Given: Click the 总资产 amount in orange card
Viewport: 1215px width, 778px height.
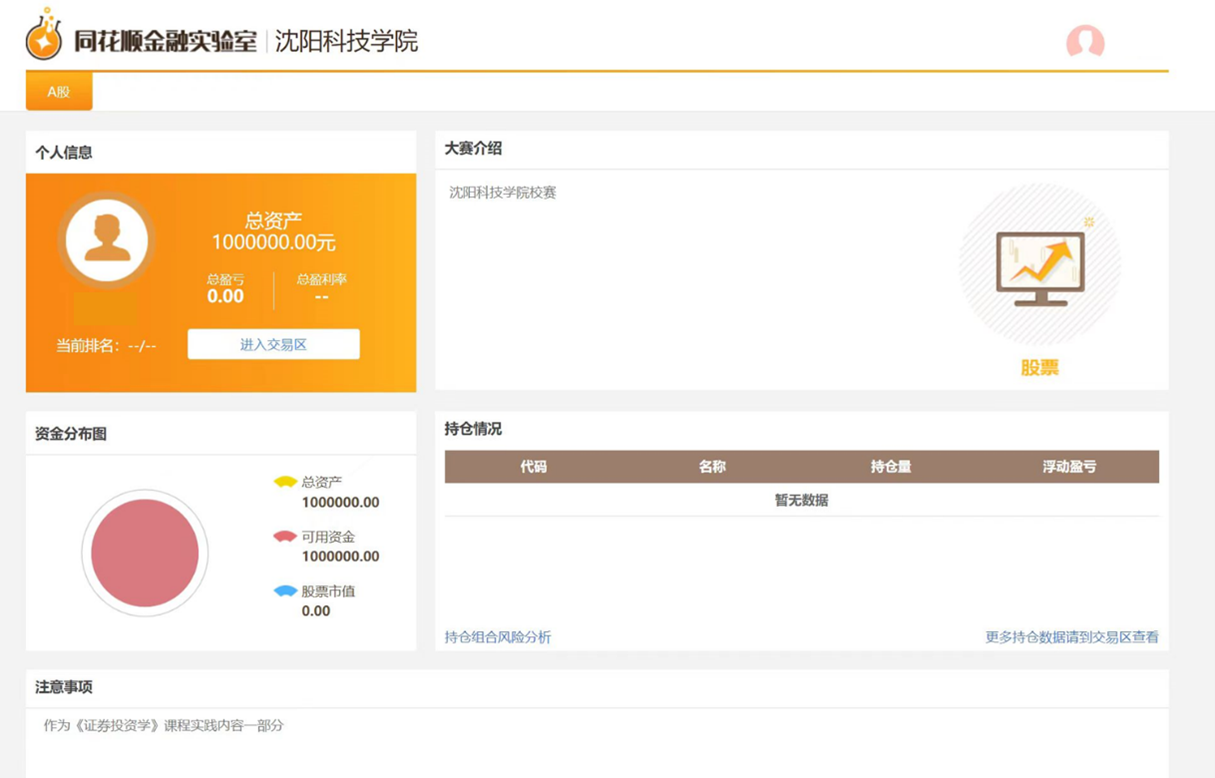Looking at the screenshot, I should click(273, 242).
